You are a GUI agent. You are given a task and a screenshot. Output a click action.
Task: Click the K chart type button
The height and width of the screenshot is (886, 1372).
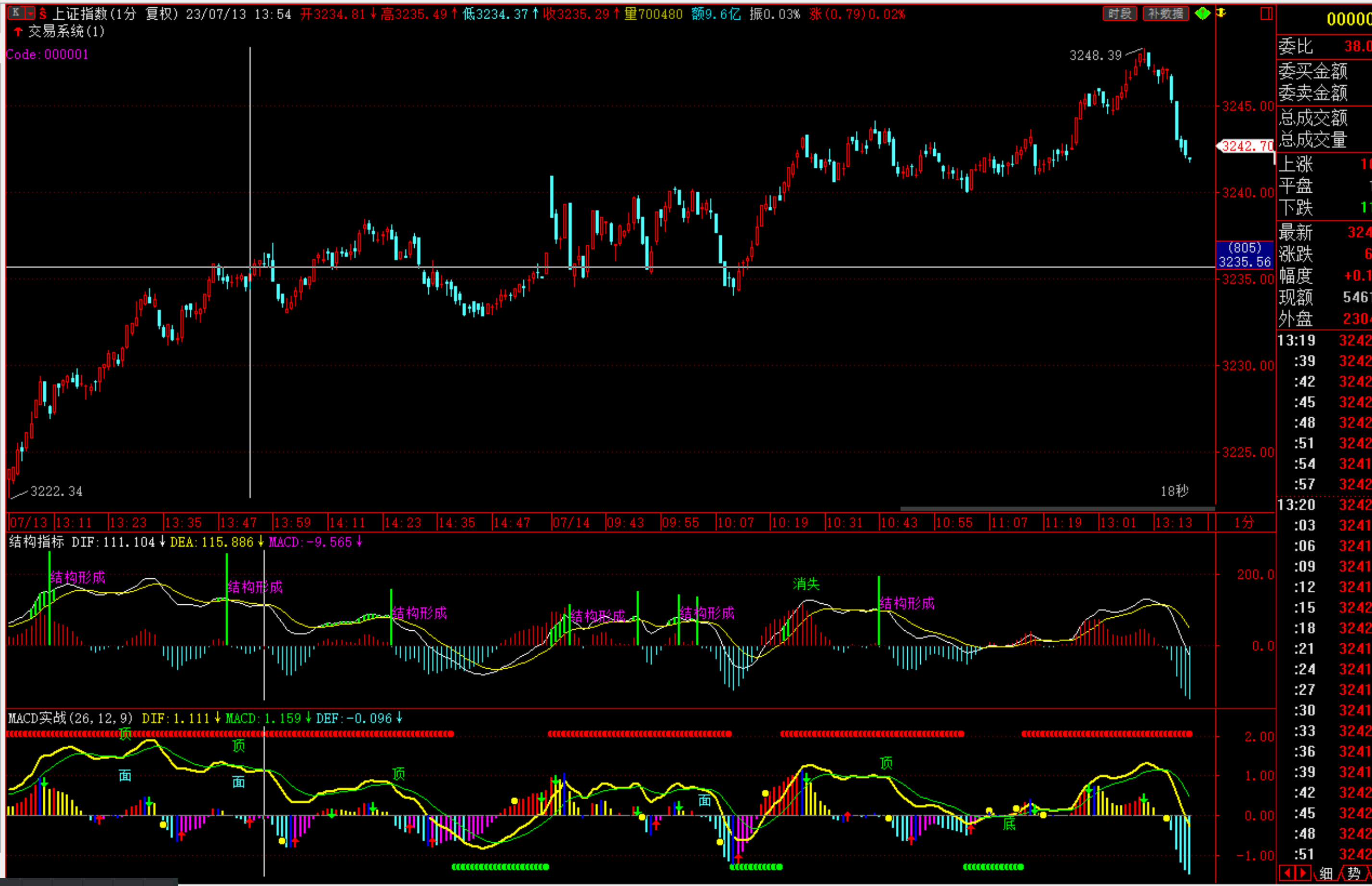16,12
